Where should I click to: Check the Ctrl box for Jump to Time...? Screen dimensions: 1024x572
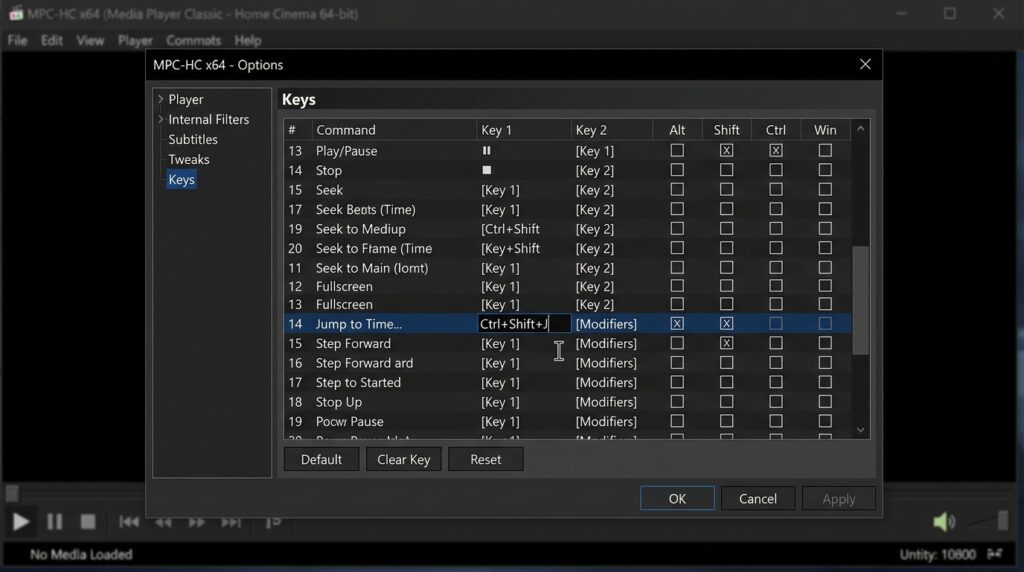[x=776, y=323]
